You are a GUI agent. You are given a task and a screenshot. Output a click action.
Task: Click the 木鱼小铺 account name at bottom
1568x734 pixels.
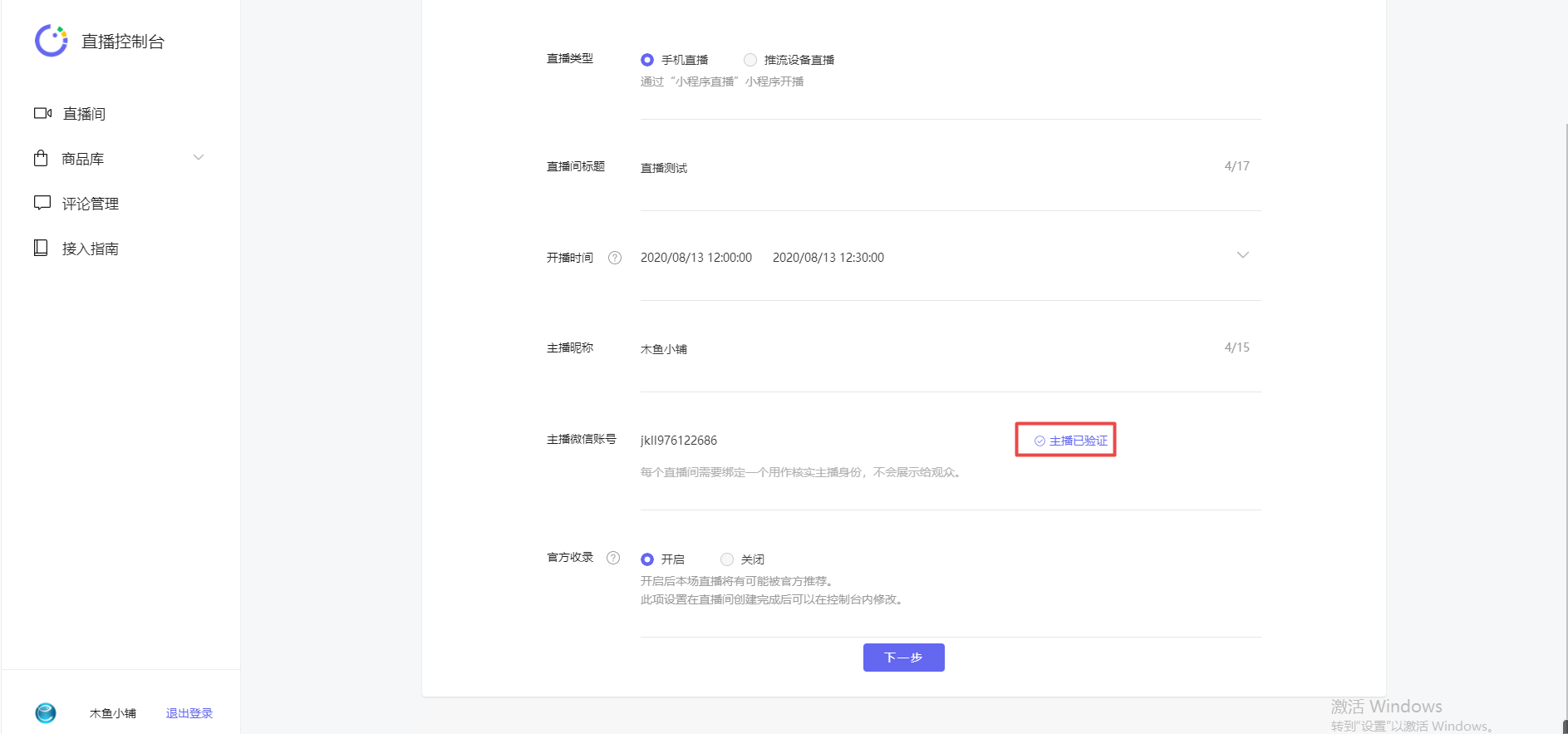(x=113, y=713)
